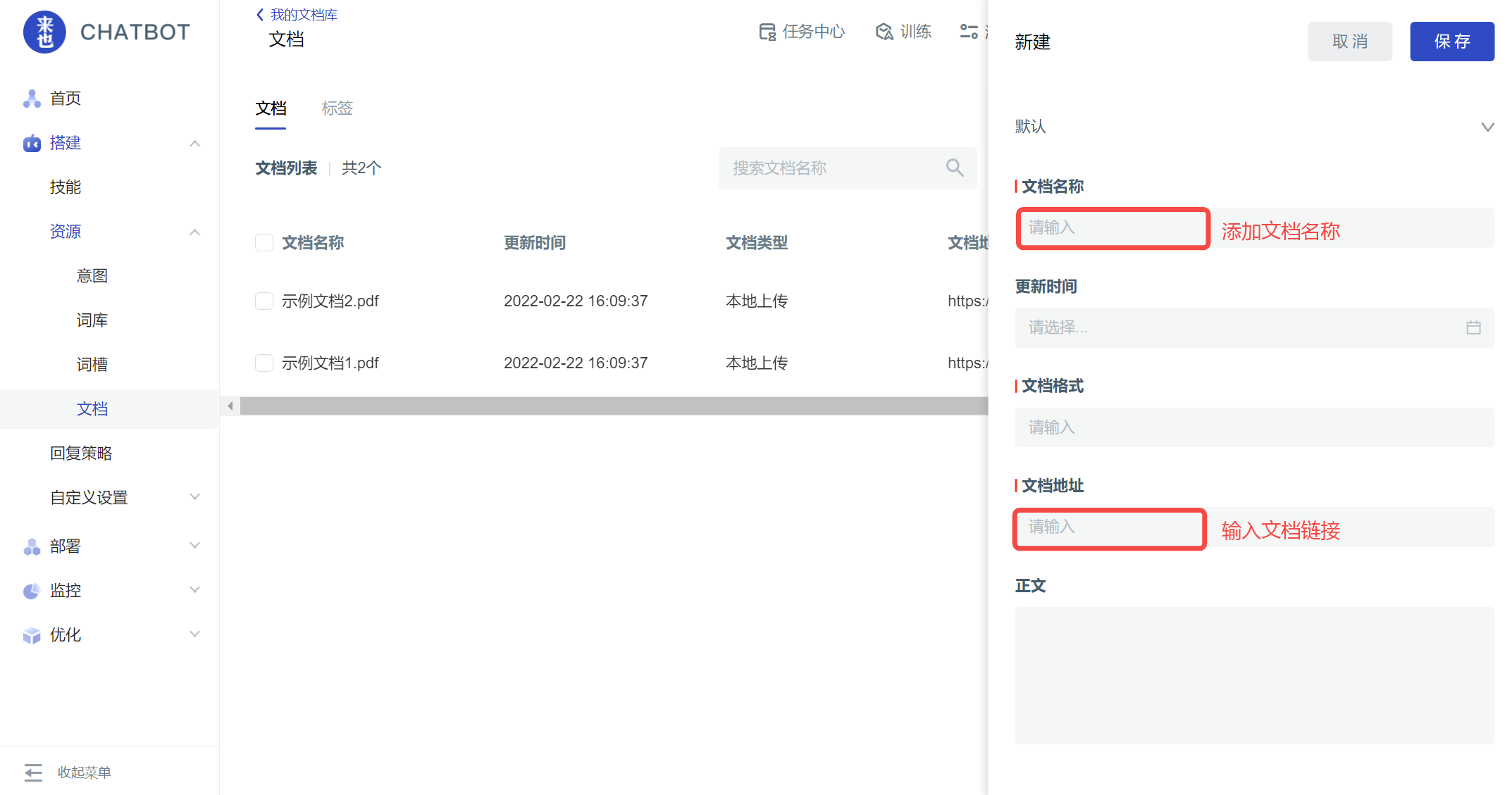Select 文档 in the sidebar

92,409
